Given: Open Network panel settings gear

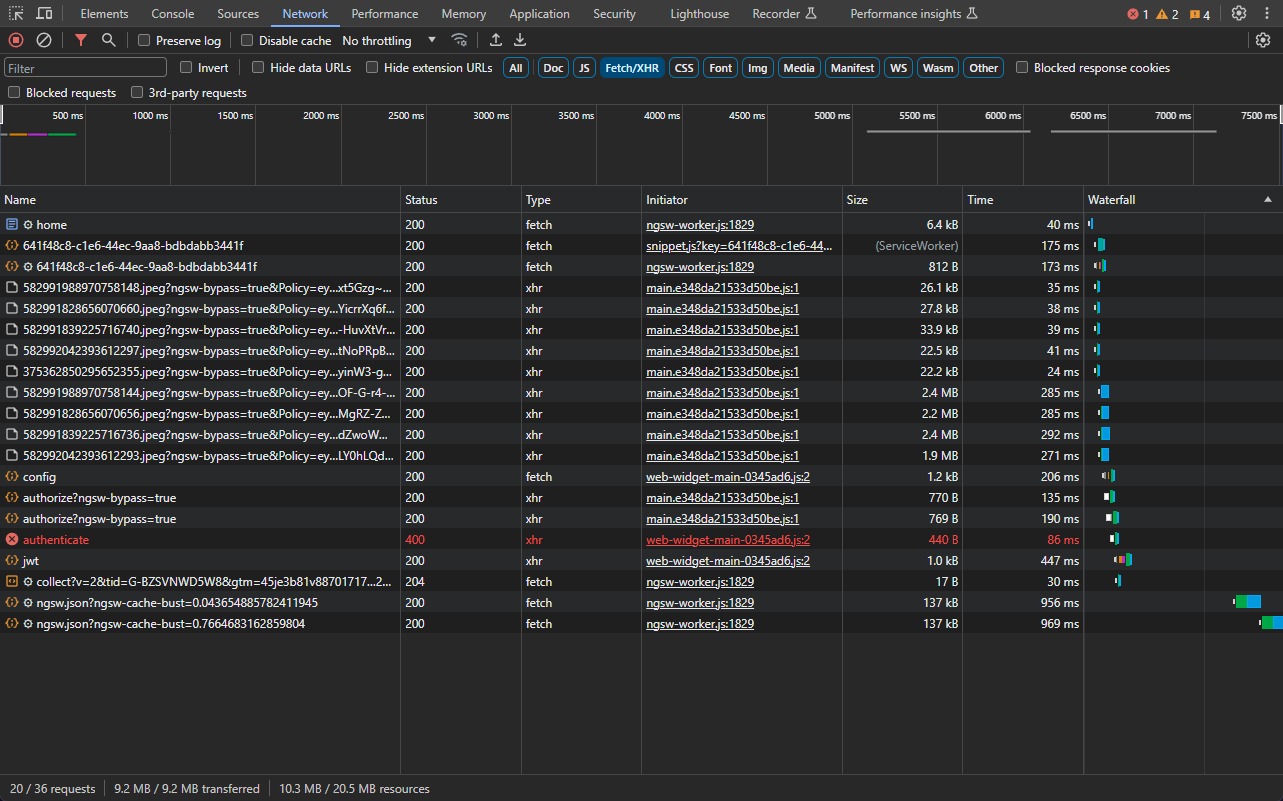Looking at the screenshot, I should (x=1263, y=40).
